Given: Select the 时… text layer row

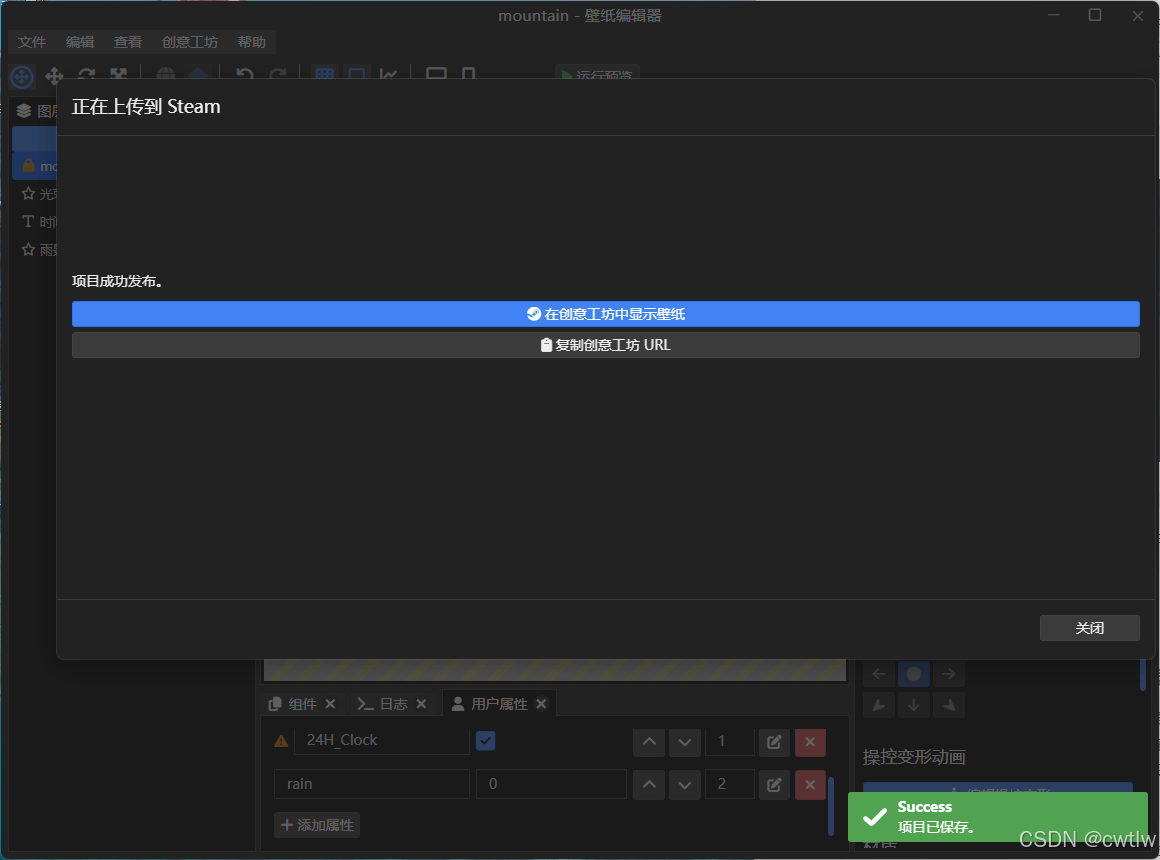Looking at the screenshot, I should [35, 222].
